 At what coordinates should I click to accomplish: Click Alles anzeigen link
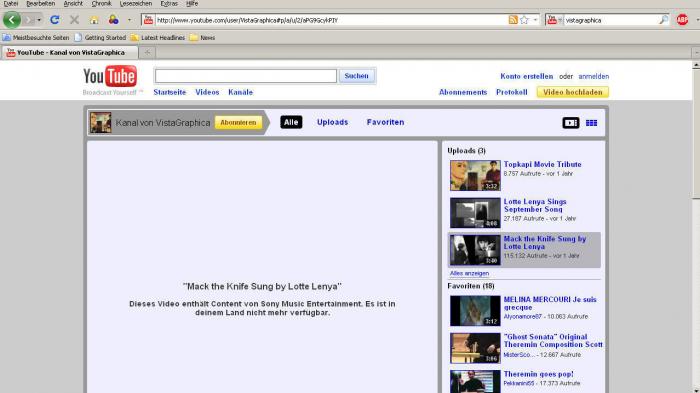tap(469, 273)
